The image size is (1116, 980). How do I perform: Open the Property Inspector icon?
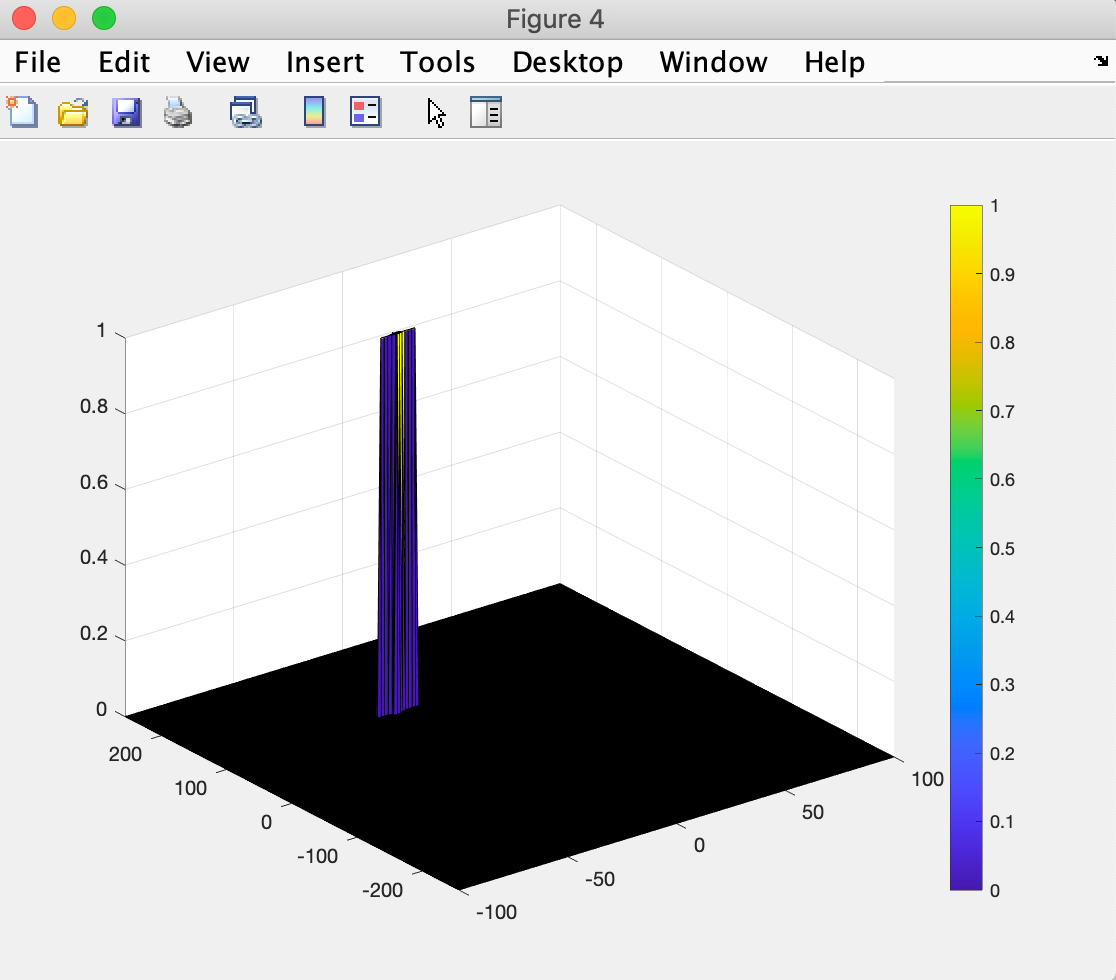486,112
